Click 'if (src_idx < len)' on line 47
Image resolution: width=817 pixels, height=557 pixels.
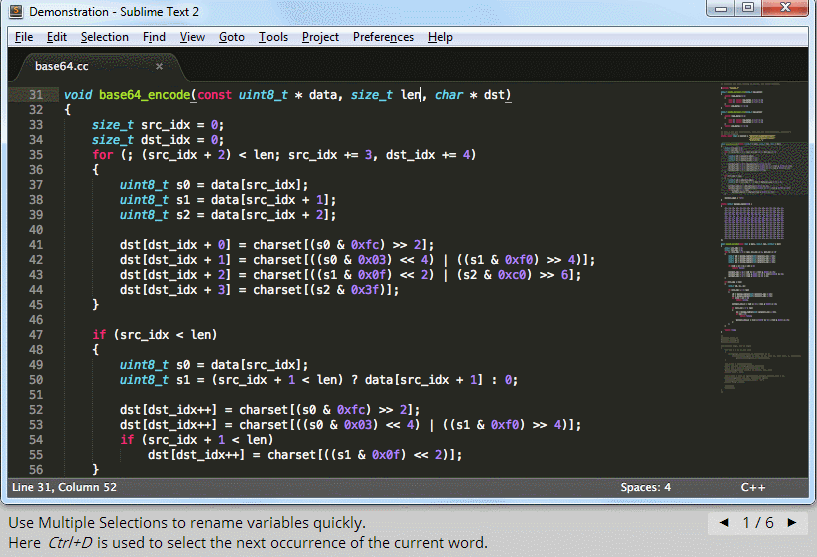click(155, 335)
